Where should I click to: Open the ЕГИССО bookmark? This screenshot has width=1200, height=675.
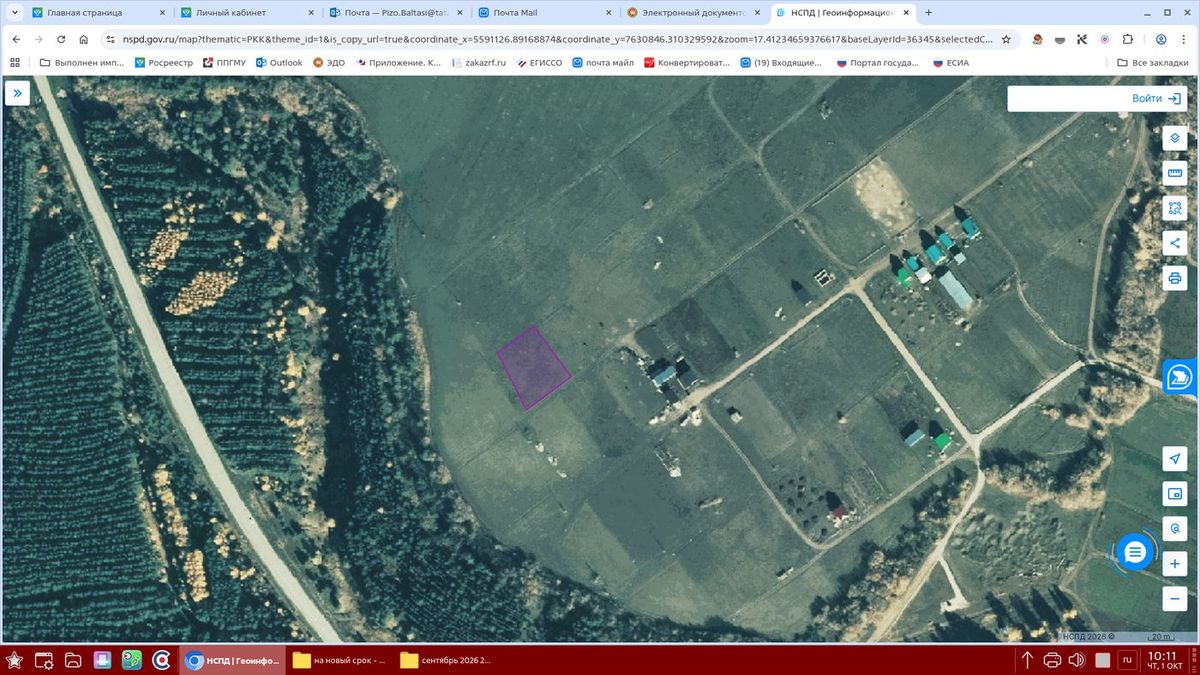pyautogui.click(x=538, y=62)
